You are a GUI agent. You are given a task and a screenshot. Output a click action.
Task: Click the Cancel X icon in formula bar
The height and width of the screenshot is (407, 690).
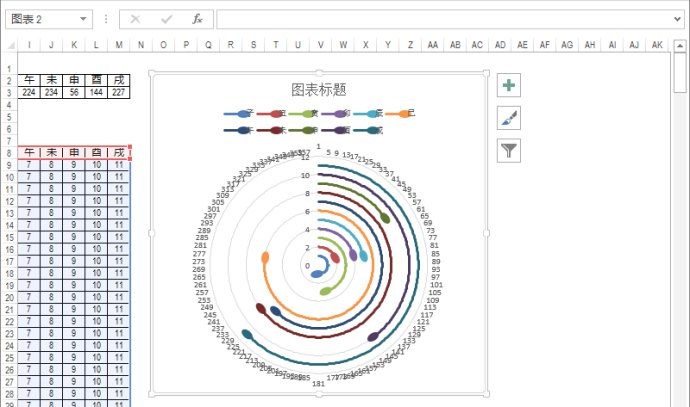click(x=135, y=19)
